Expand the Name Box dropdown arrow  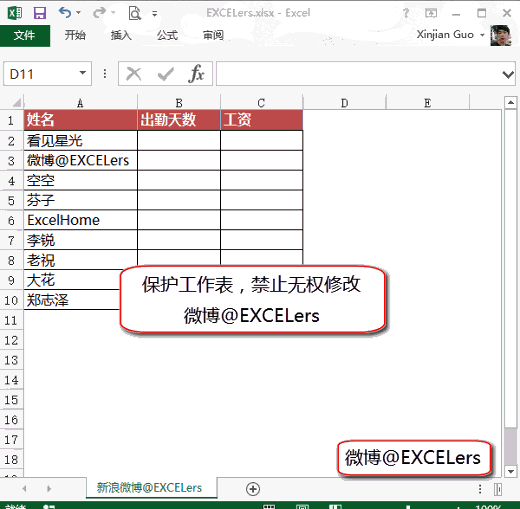83,73
